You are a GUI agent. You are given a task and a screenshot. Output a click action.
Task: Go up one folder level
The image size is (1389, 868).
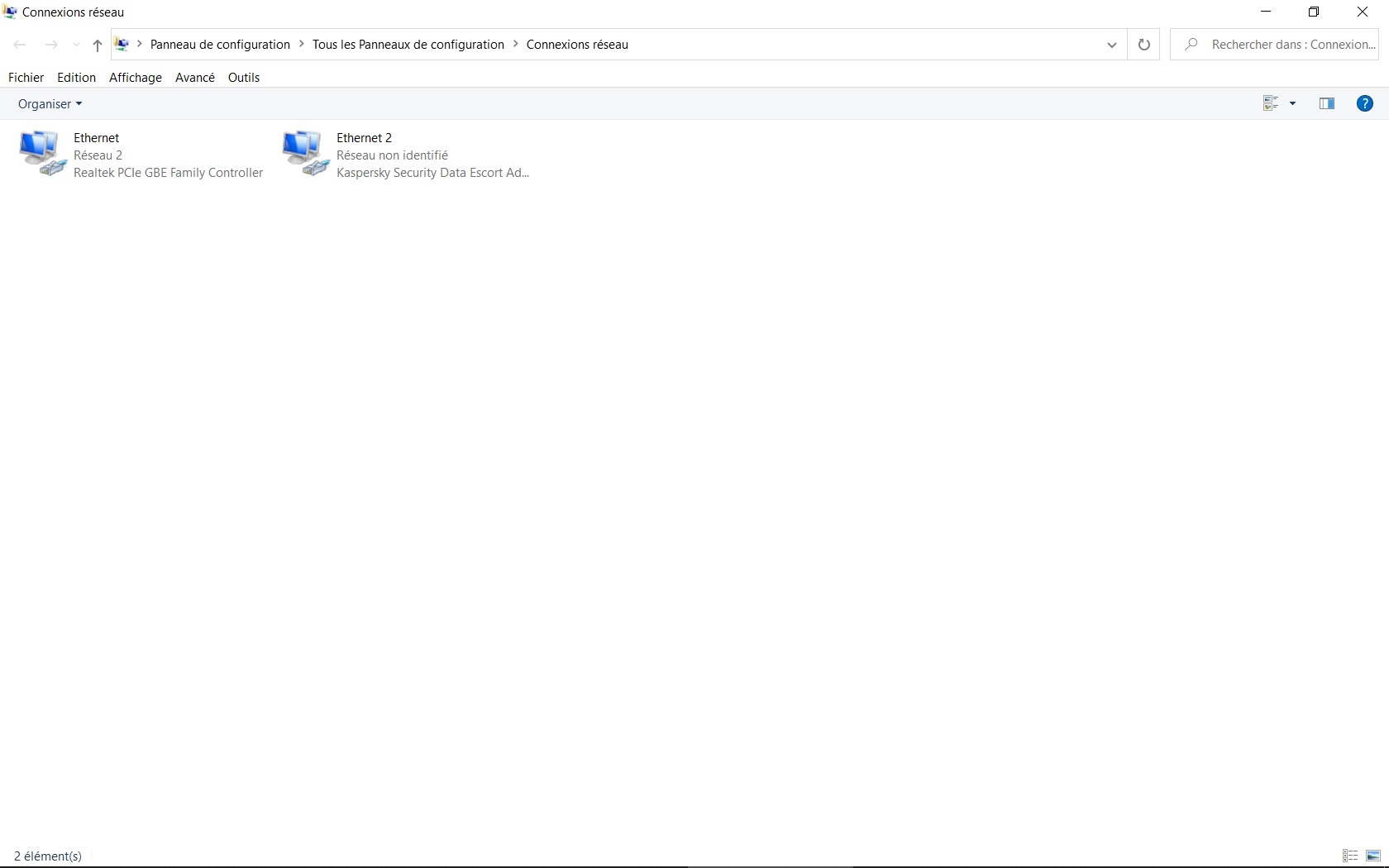97,45
